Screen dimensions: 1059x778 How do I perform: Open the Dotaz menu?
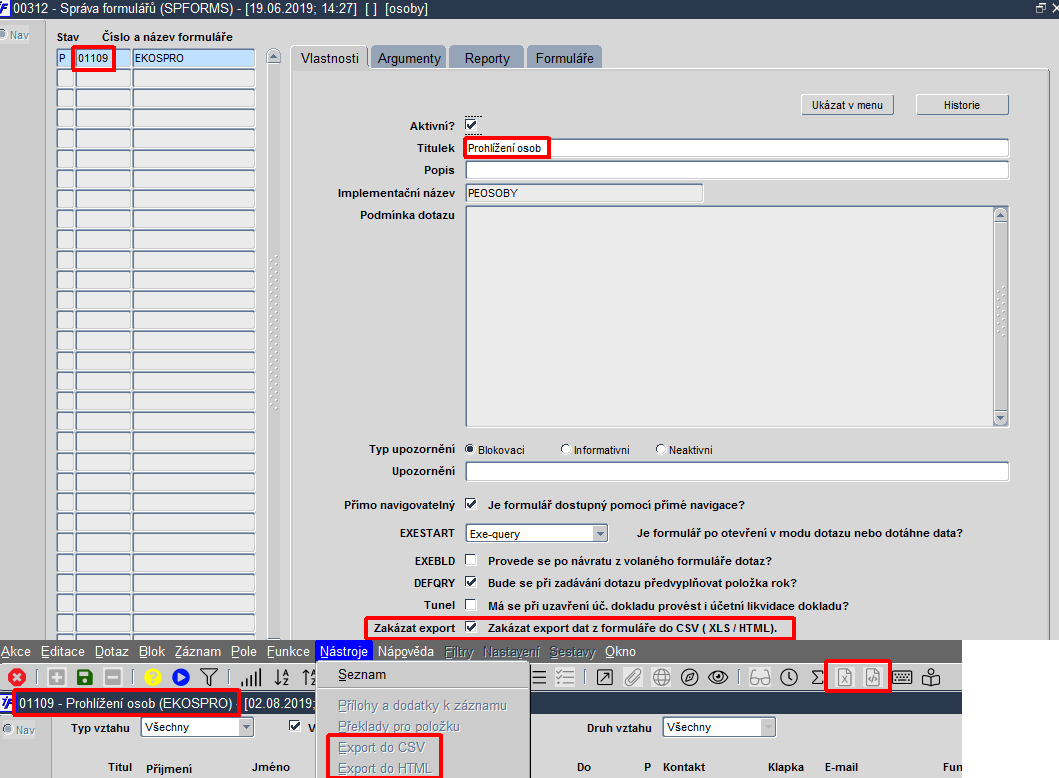(111, 652)
